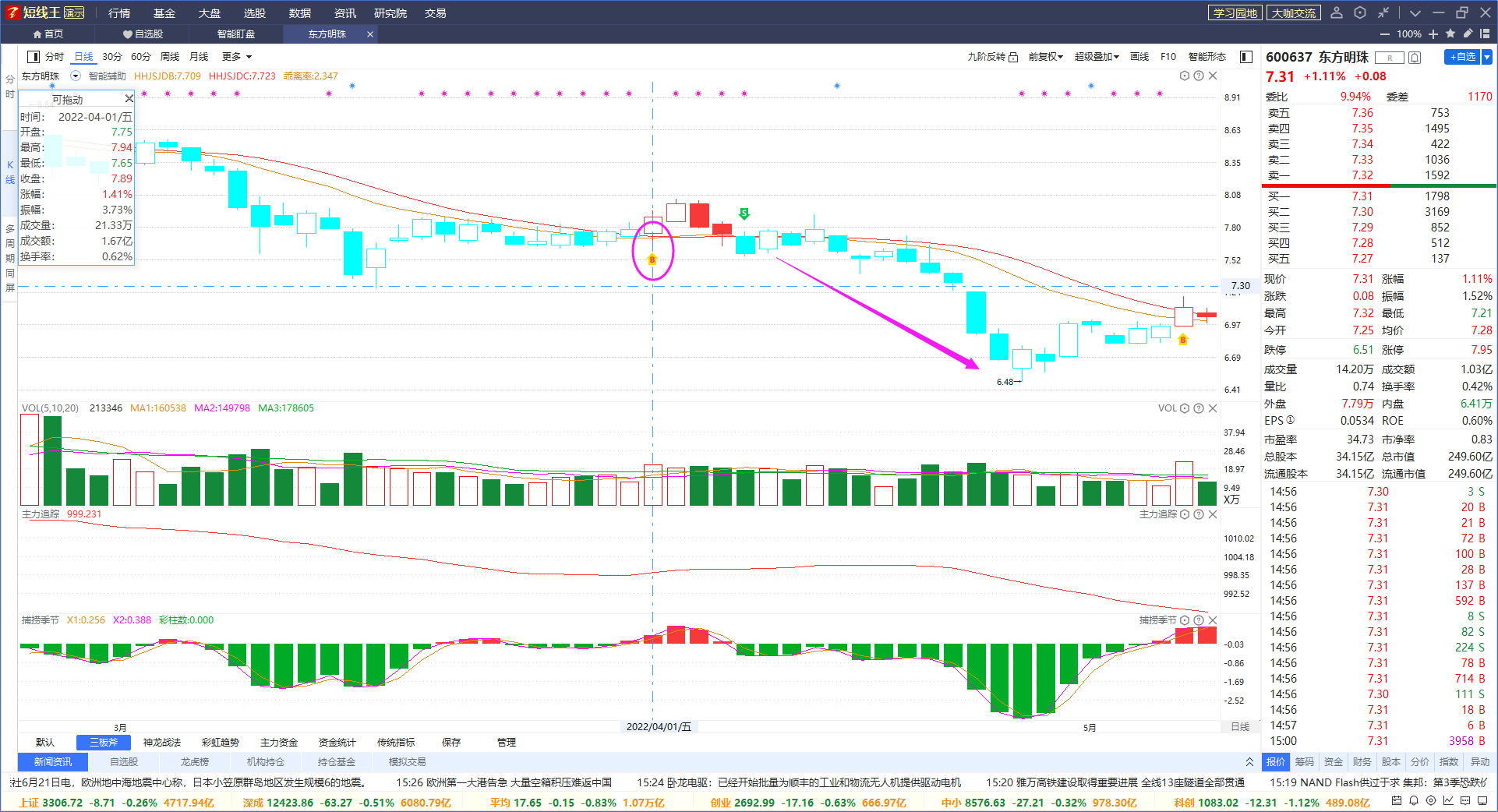Select the 筹码 tab in right panel

pyautogui.click(x=1305, y=762)
